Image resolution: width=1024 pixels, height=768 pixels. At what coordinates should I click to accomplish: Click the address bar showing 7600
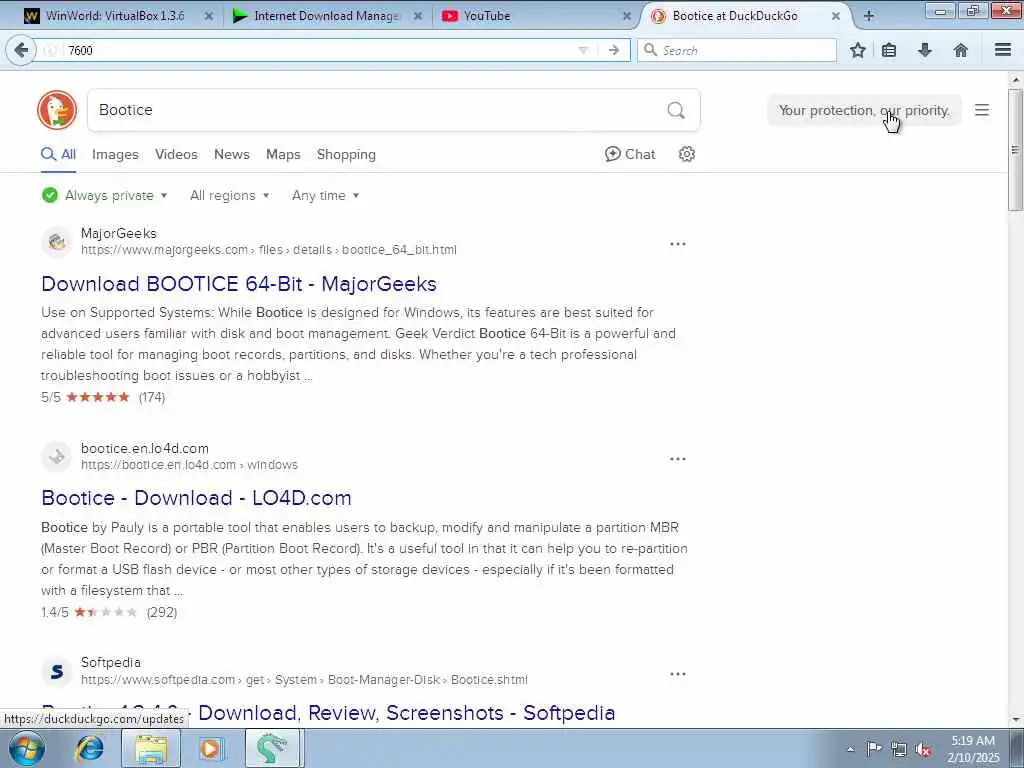coord(320,50)
